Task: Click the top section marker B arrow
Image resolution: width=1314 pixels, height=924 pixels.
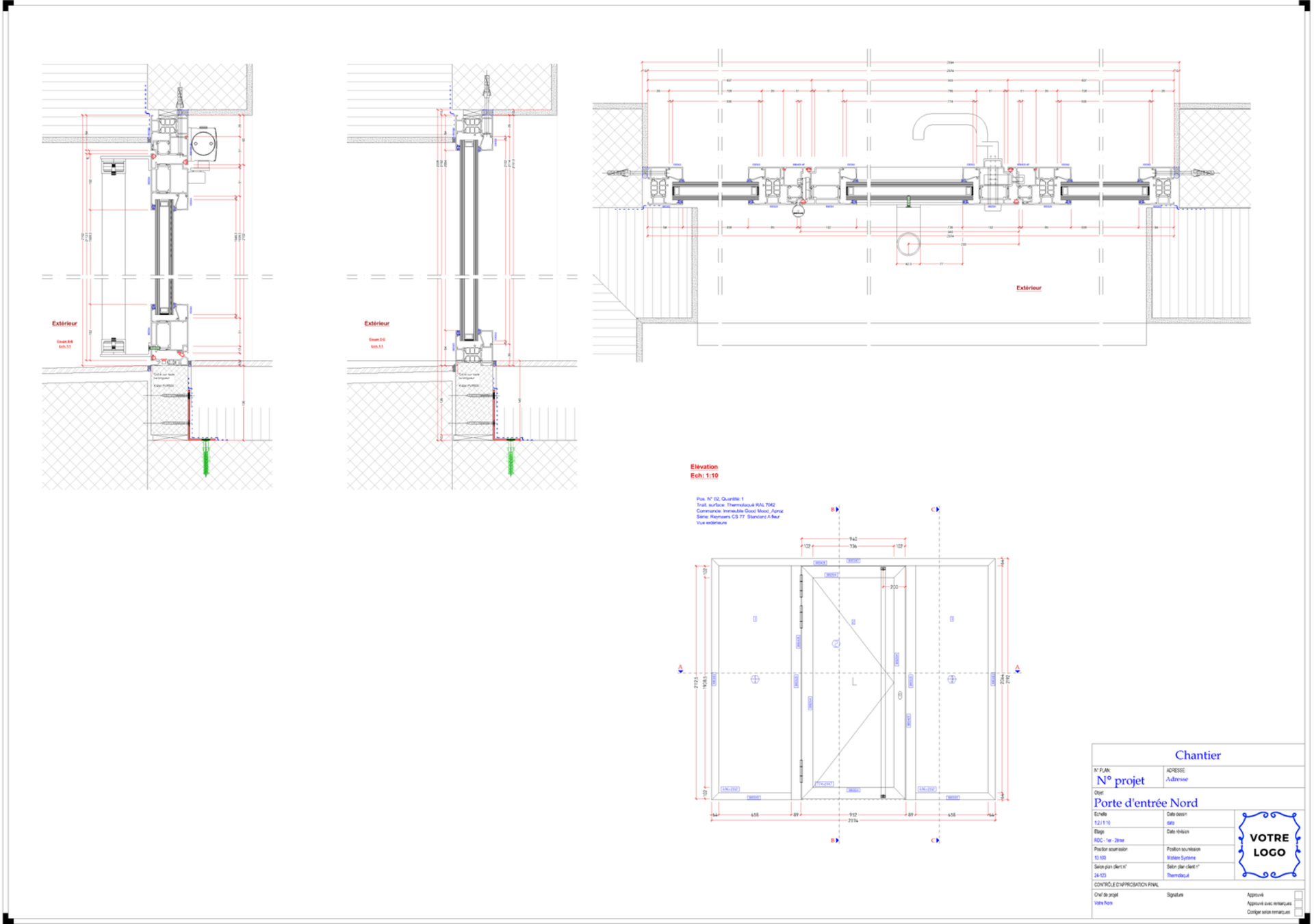Action: 836,509
